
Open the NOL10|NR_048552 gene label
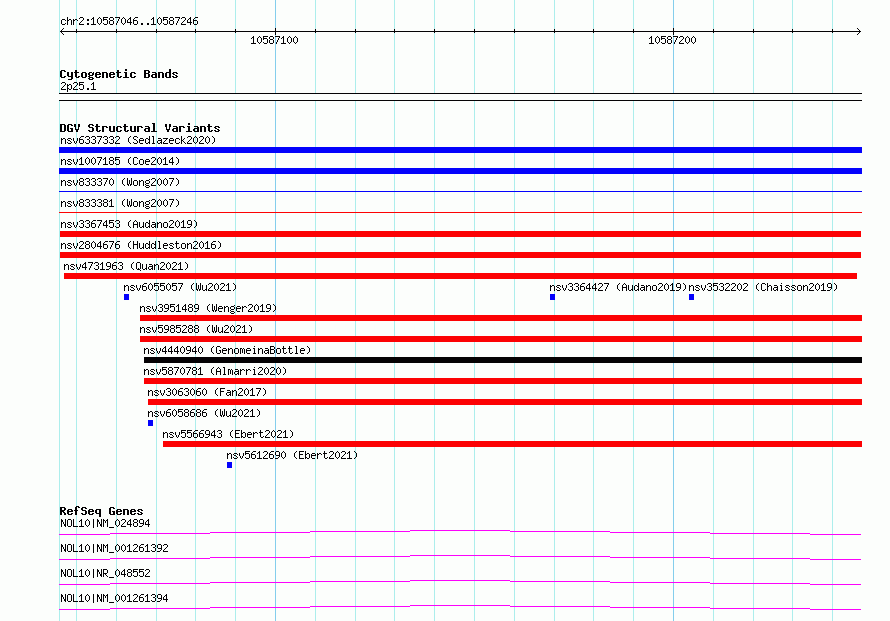[x=105, y=573]
